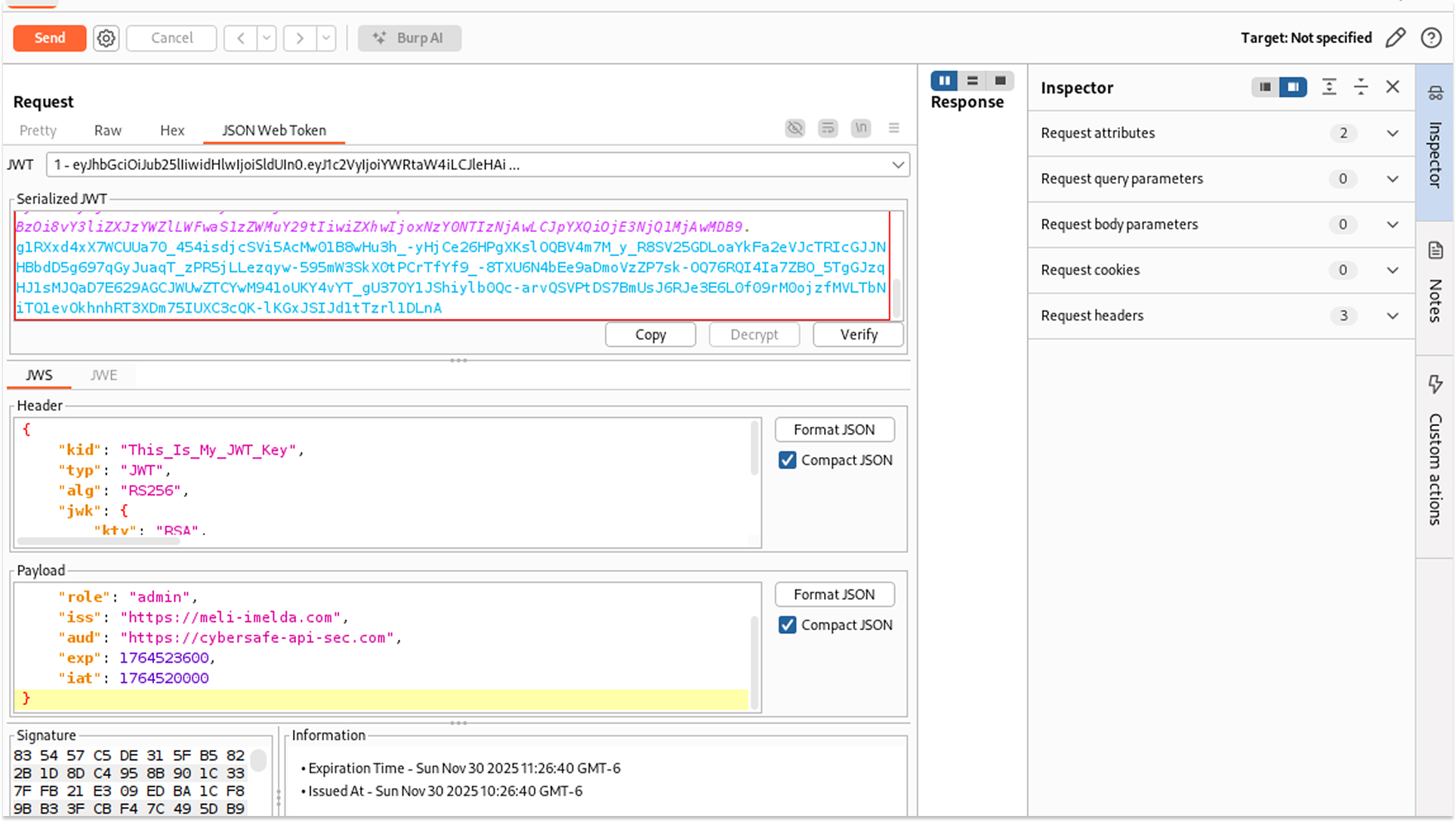Open the request options hamburger menu icon
This screenshot has width=1456, height=822.
(893, 128)
